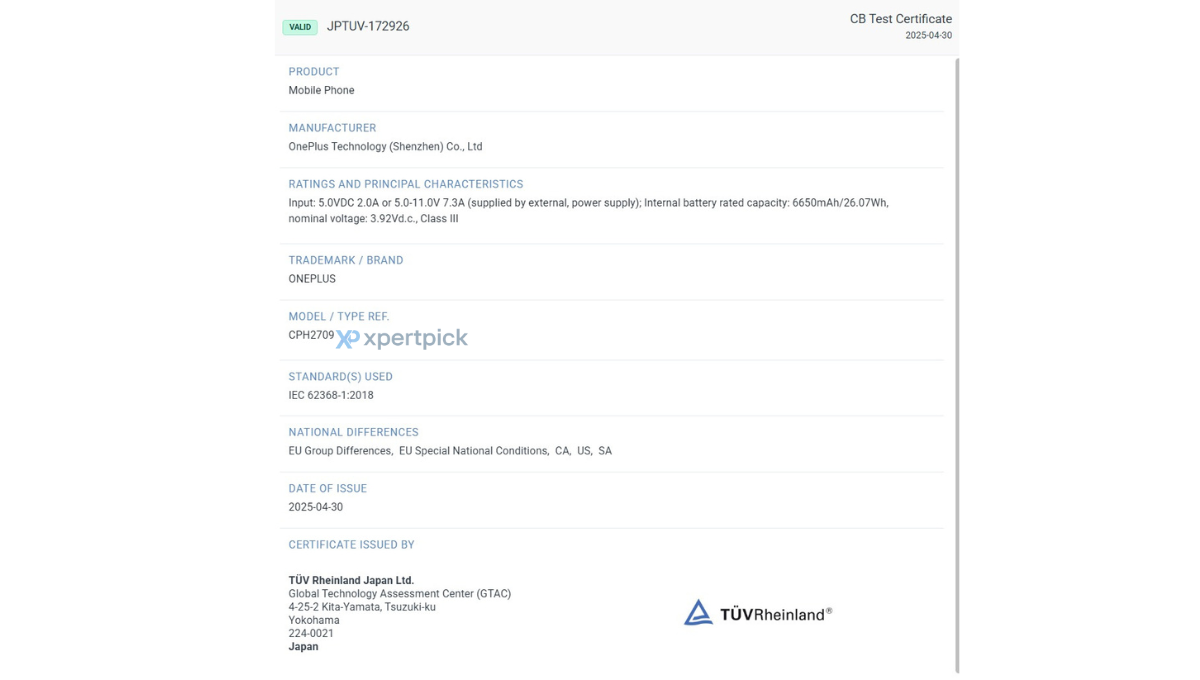Click the MODEL / TYPE REF. label
The image size is (1200, 680).
[339, 316]
